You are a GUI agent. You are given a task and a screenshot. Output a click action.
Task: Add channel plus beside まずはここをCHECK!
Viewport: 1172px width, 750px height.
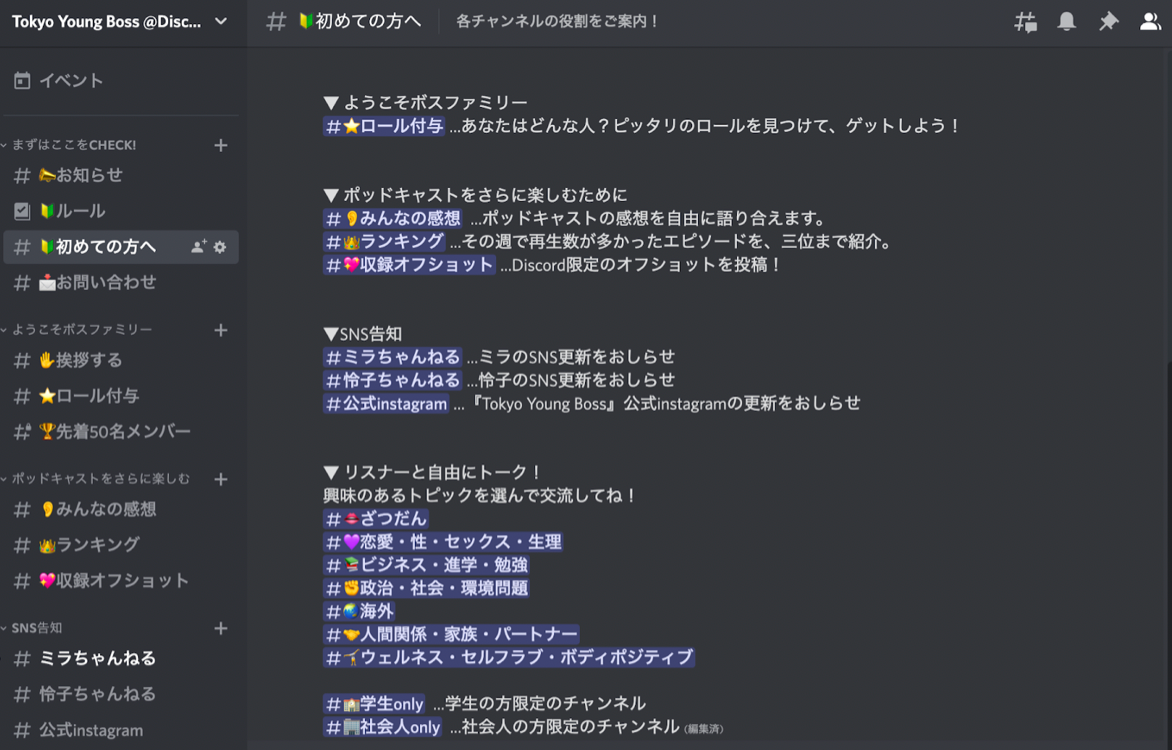pos(220,145)
